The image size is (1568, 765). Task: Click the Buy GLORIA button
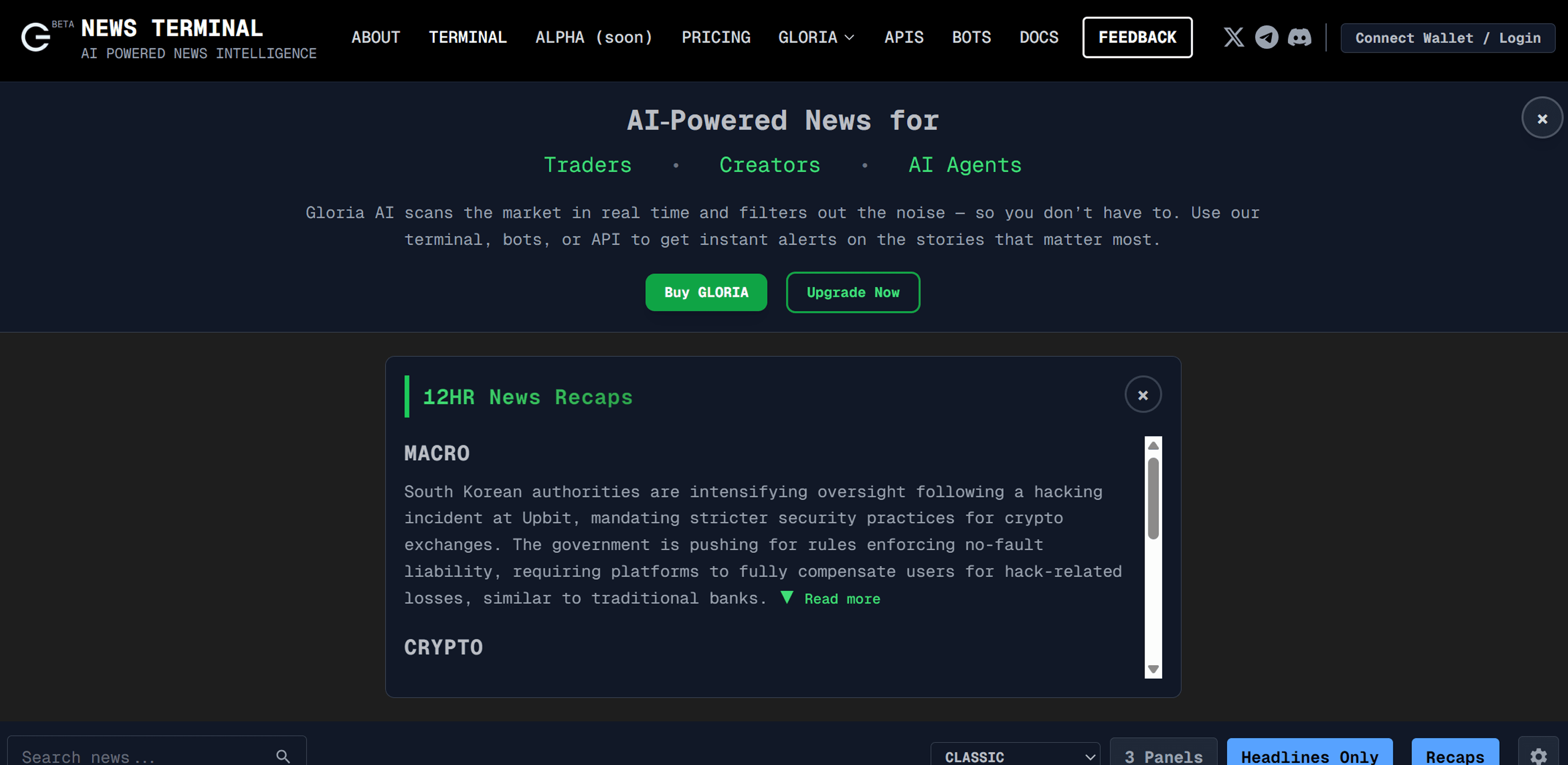tap(705, 292)
